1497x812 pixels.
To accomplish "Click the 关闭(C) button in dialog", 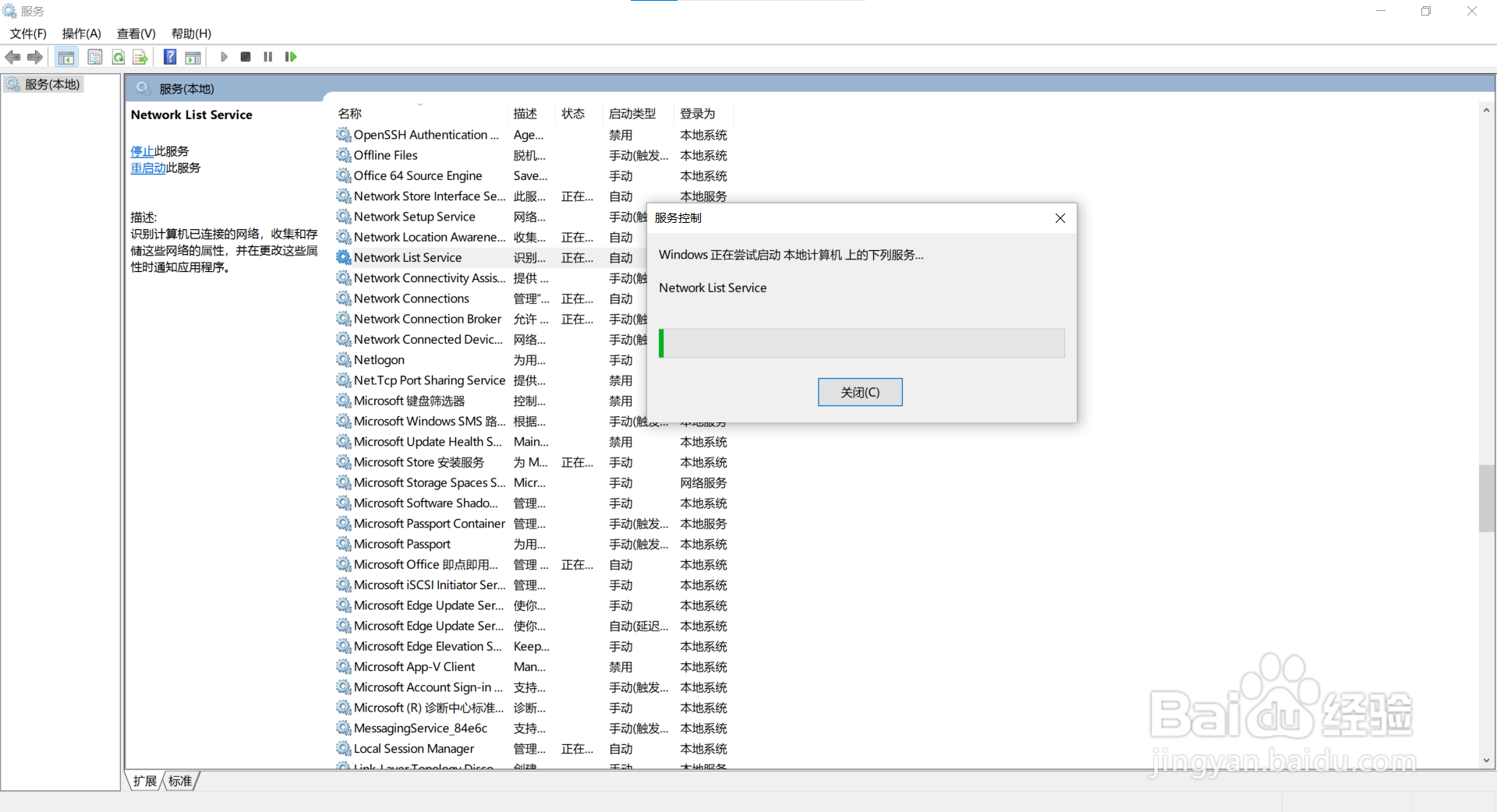I will click(860, 392).
